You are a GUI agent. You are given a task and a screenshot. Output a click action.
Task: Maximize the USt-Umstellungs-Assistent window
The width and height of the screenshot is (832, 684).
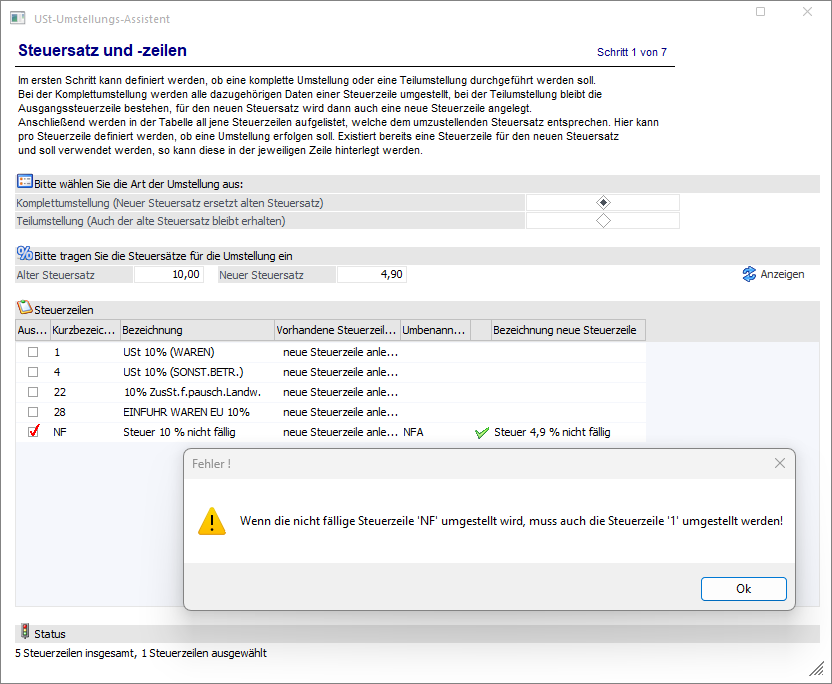click(760, 12)
